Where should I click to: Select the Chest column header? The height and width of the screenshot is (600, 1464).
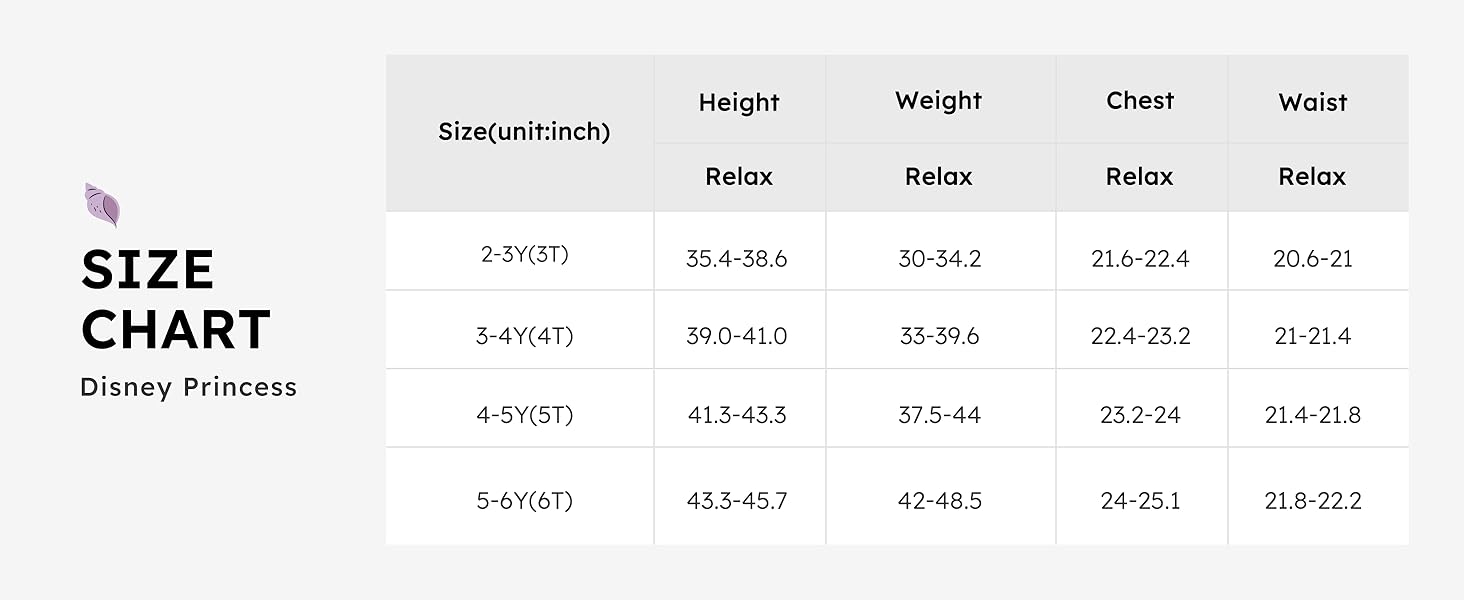point(1140,101)
